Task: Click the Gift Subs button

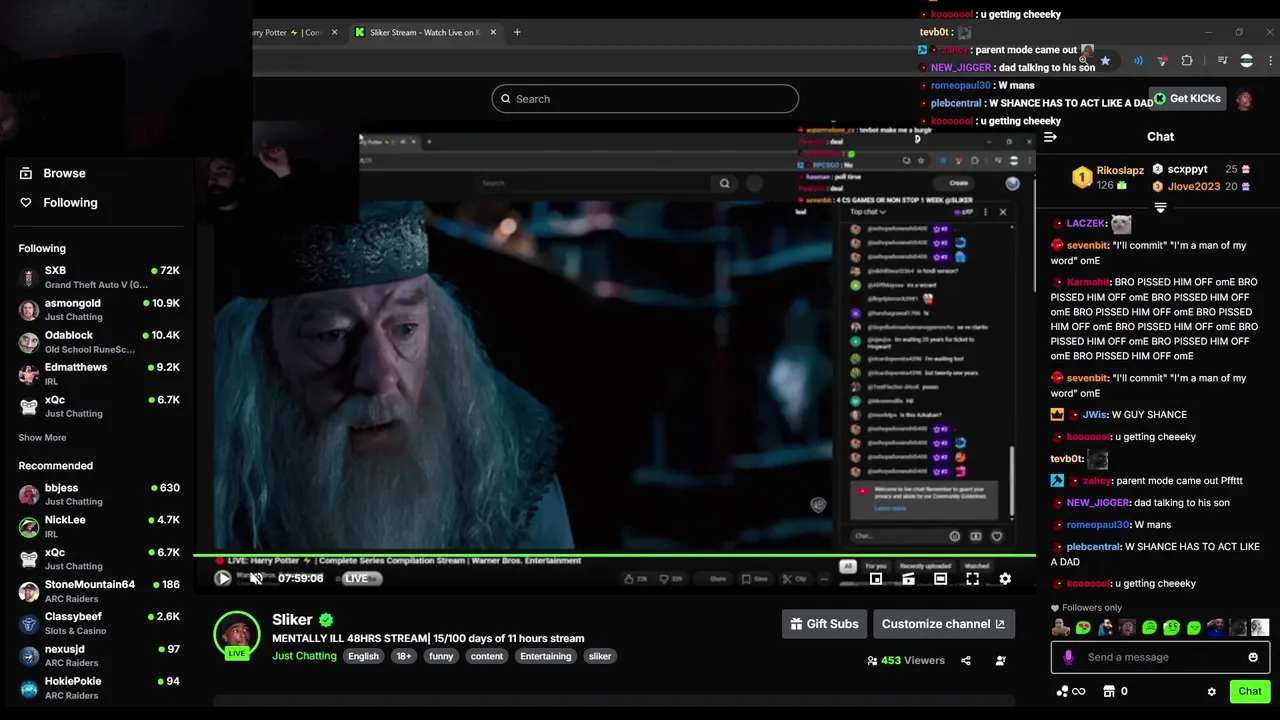Action: point(824,624)
